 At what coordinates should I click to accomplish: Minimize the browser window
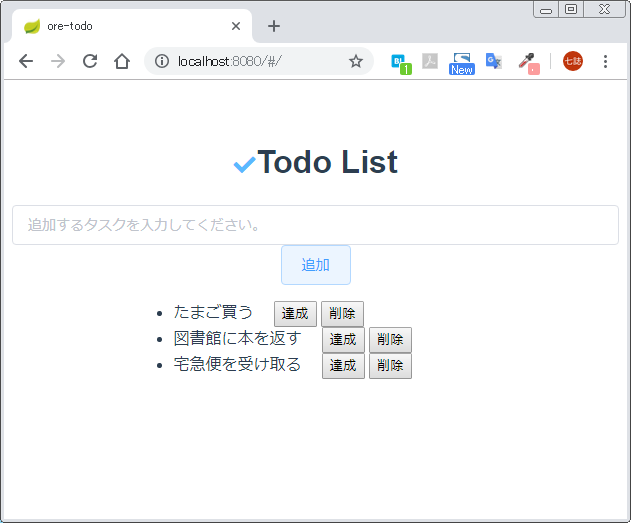[x=546, y=9]
